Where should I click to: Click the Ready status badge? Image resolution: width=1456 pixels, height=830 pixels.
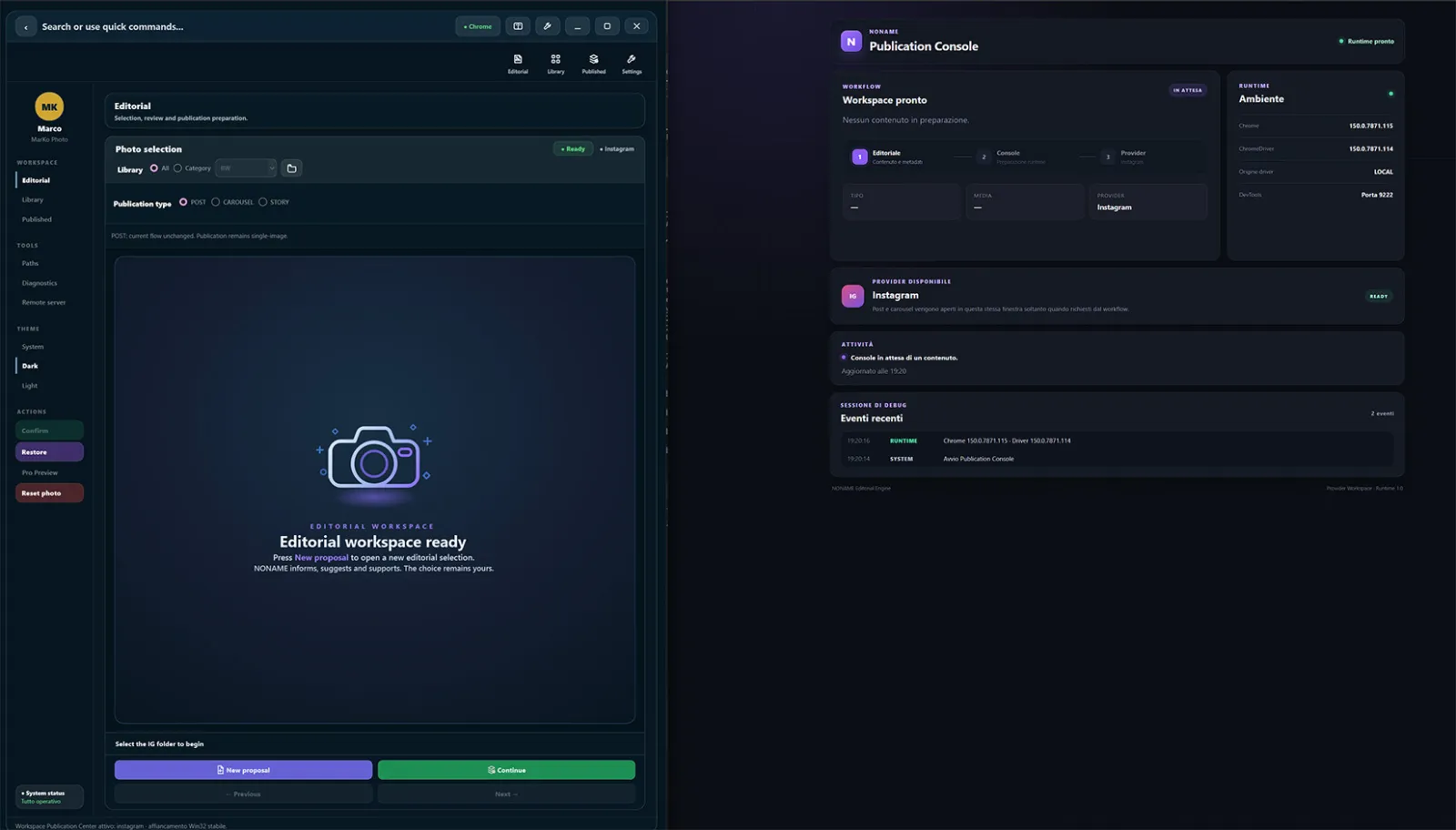pos(573,148)
